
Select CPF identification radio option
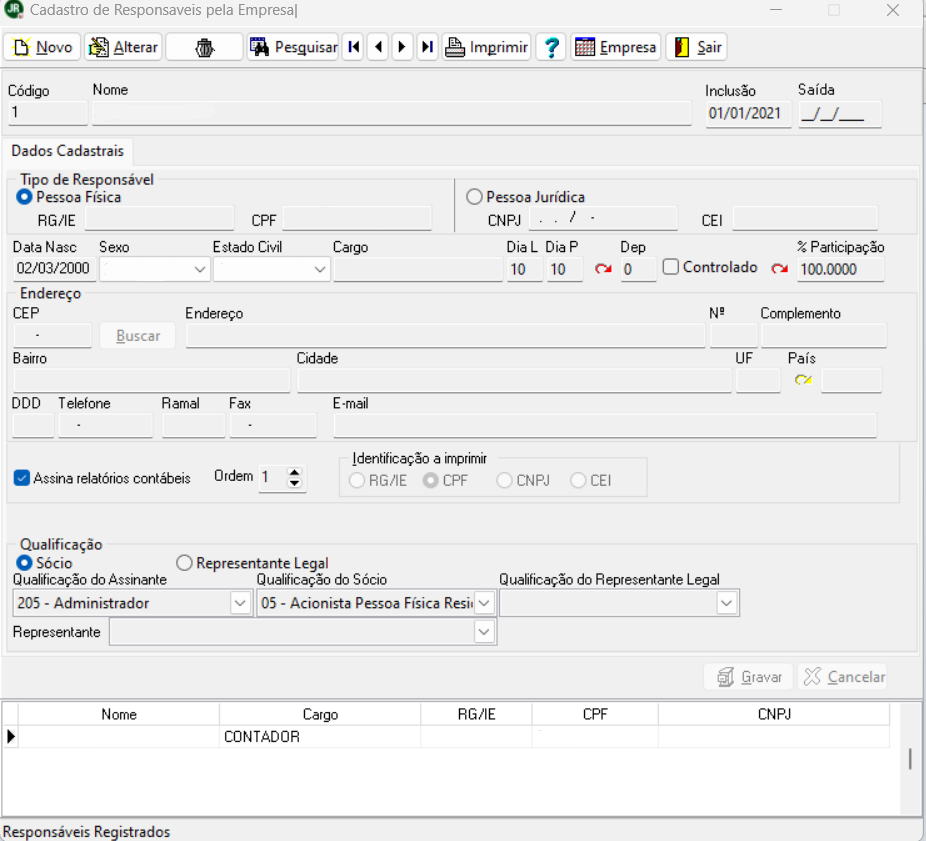pos(431,481)
